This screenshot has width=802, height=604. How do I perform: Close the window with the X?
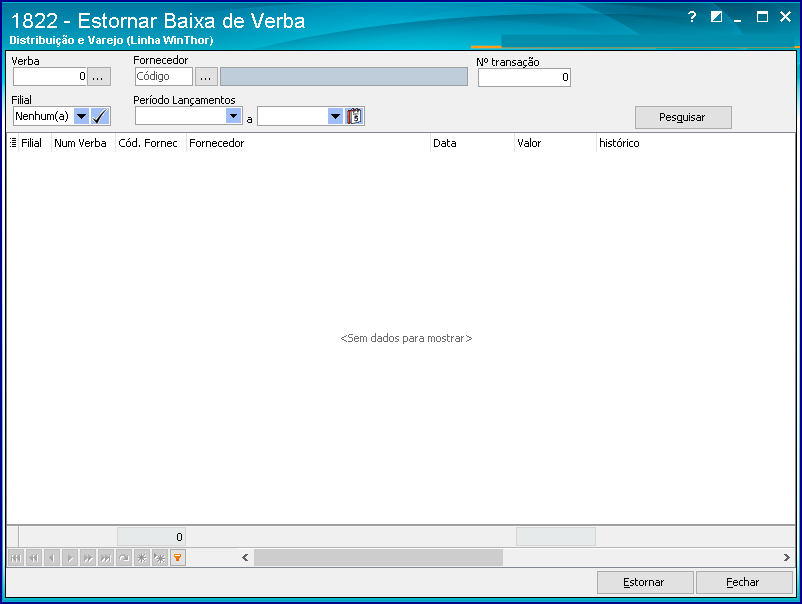point(786,17)
